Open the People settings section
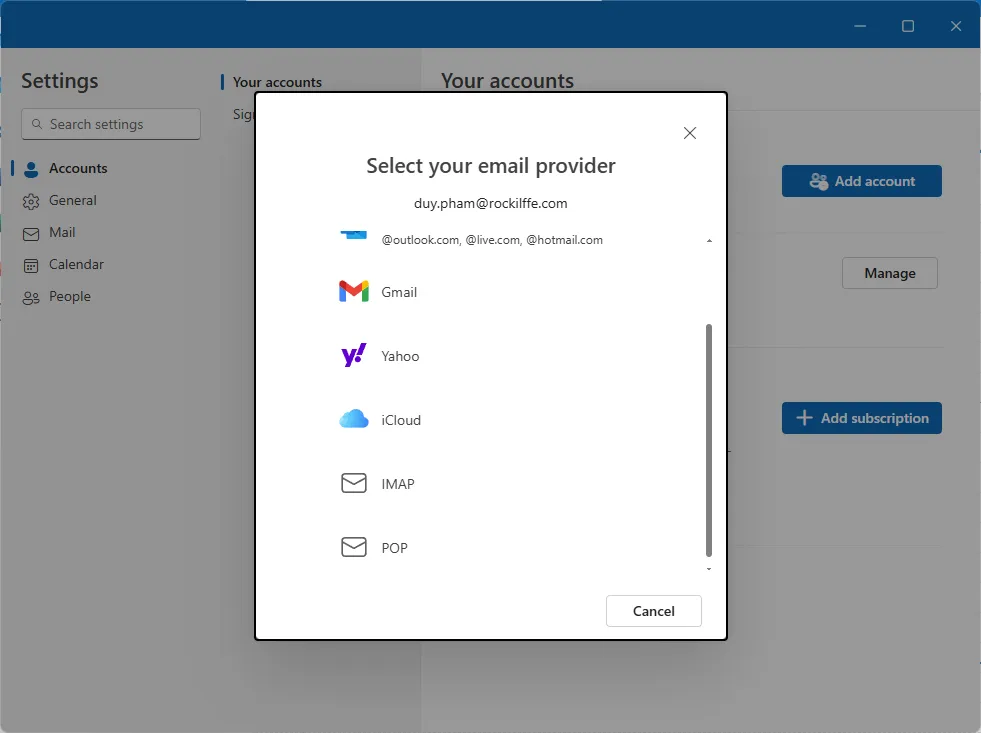Image resolution: width=981 pixels, height=733 pixels. point(70,296)
